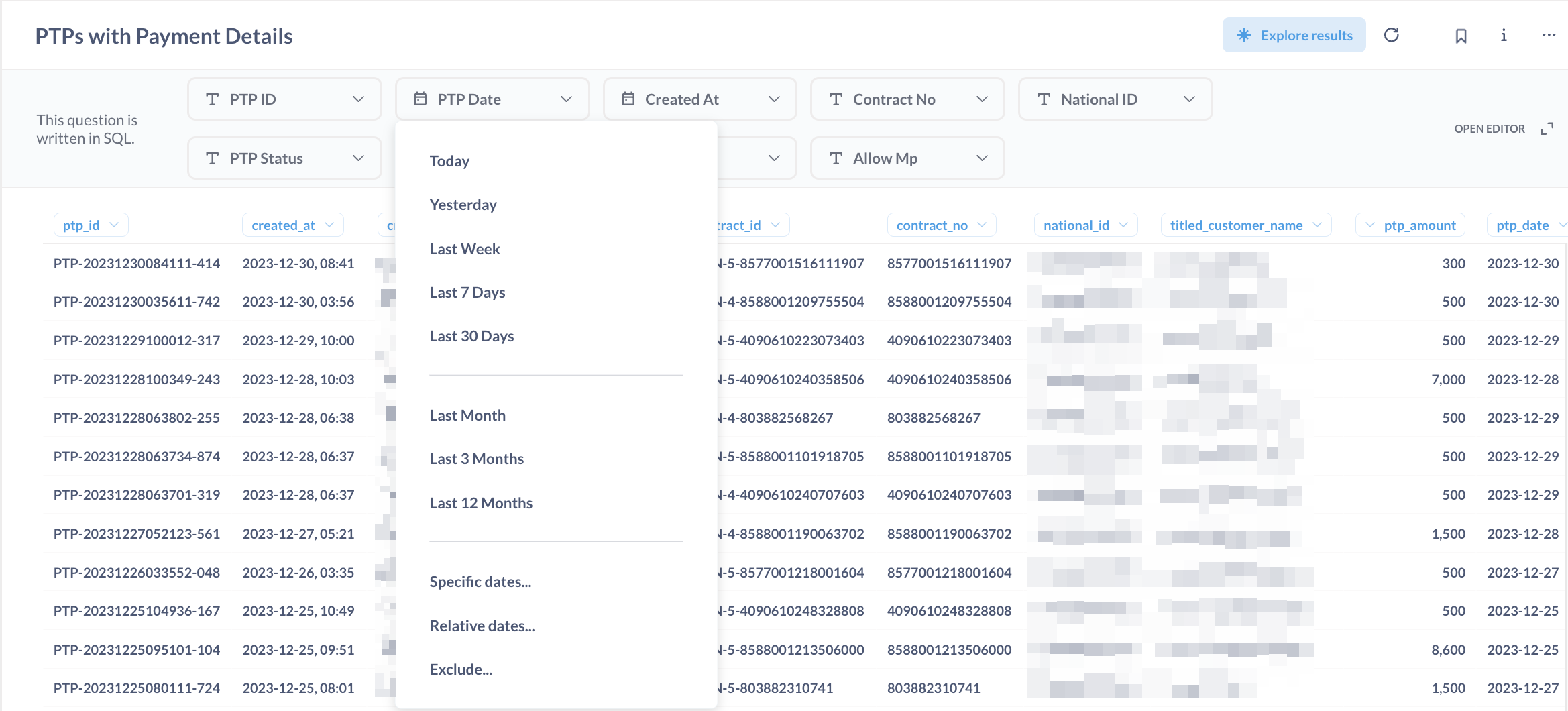The image size is (1568, 711).
Task: Pick Specific dates... in the menu
Action: pyautogui.click(x=480, y=582)
